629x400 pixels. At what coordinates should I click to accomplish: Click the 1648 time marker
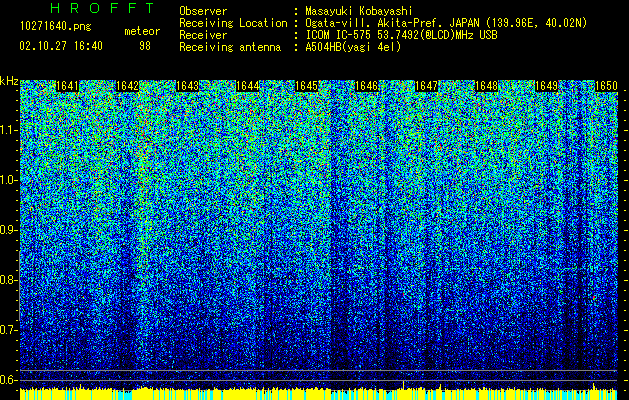point(486,86)
